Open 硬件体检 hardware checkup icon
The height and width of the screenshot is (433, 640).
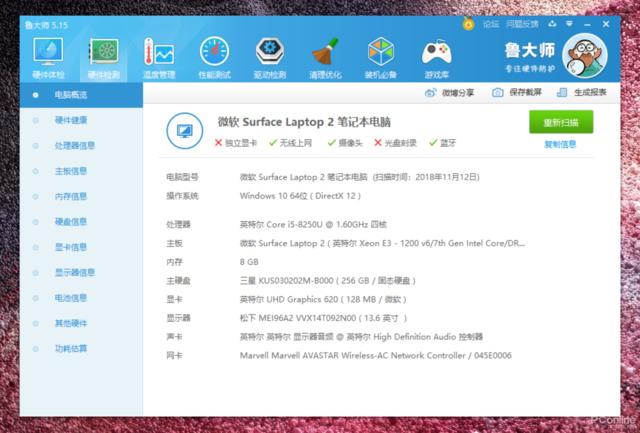(48, 56)
